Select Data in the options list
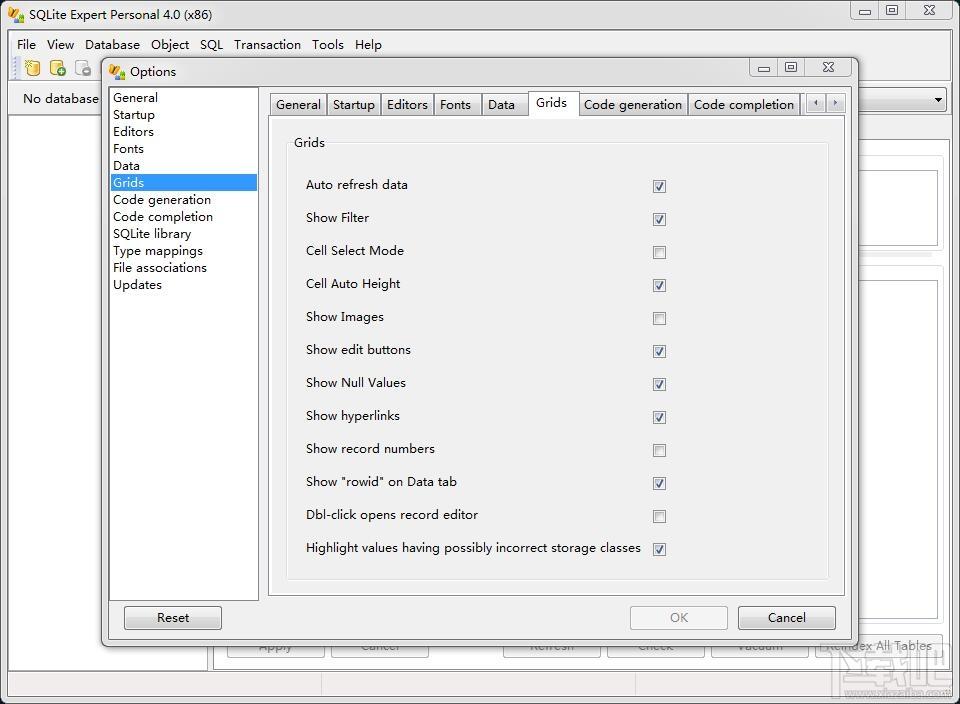This screenshot has height=704, width=960. coord(184,166)
